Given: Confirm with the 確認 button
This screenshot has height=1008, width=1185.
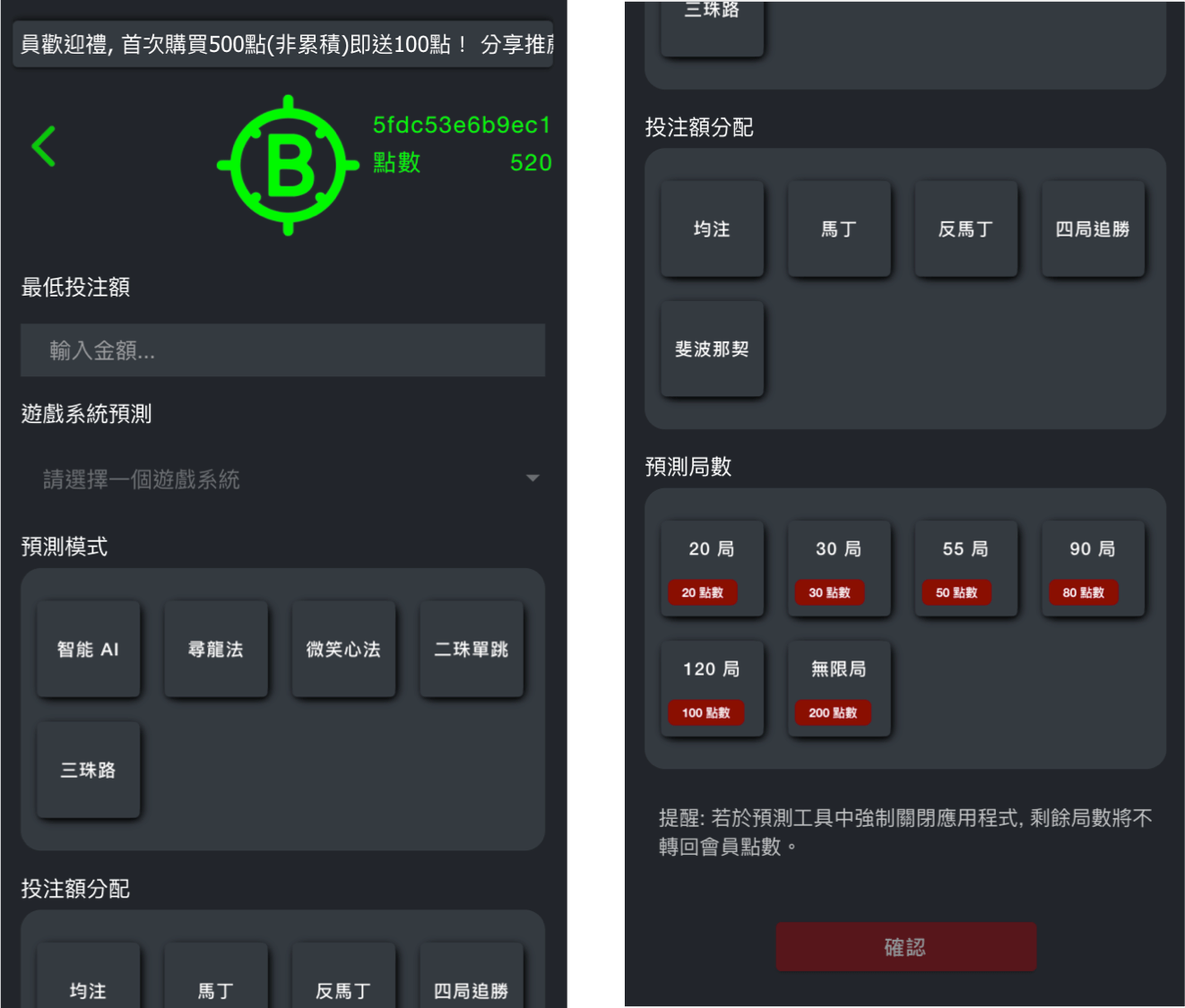Looking at the screenshot, I should point(905,947).
